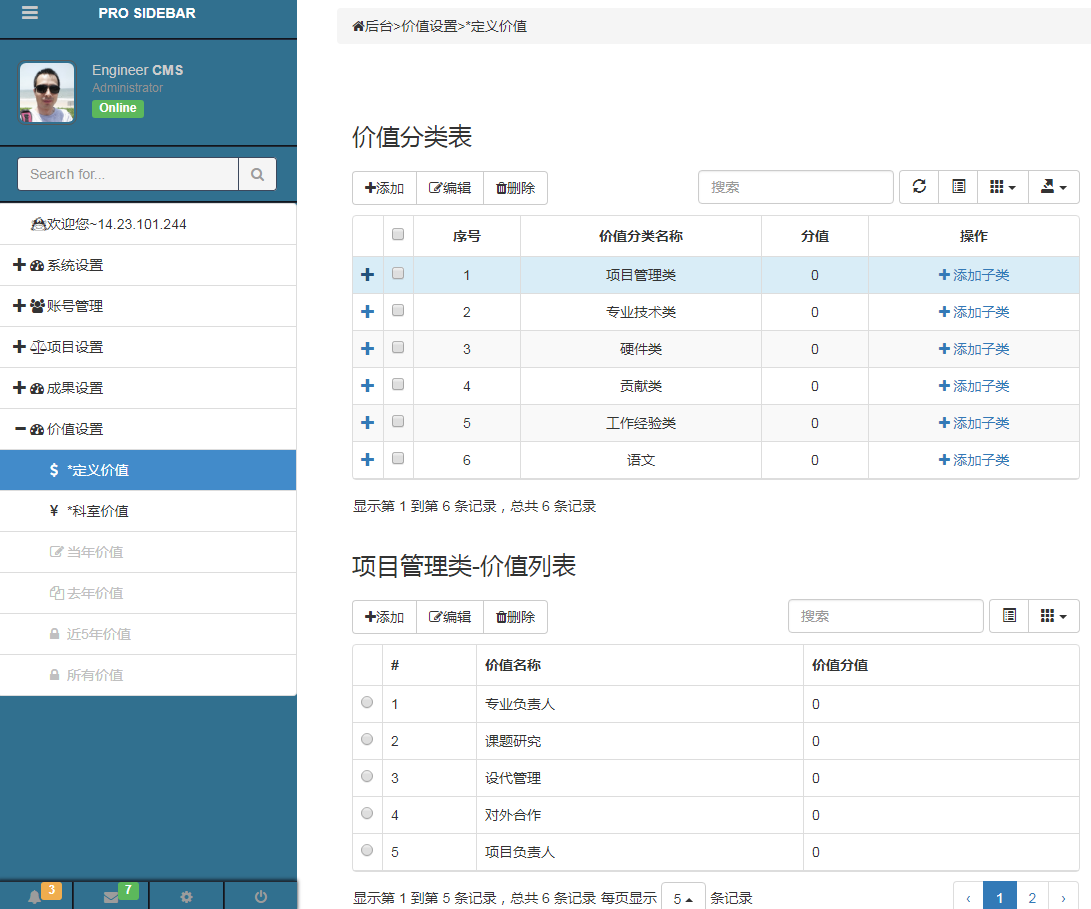1091x909 pixels.
Task: Select radio button for 设代管理
Action: click(367, 776)
